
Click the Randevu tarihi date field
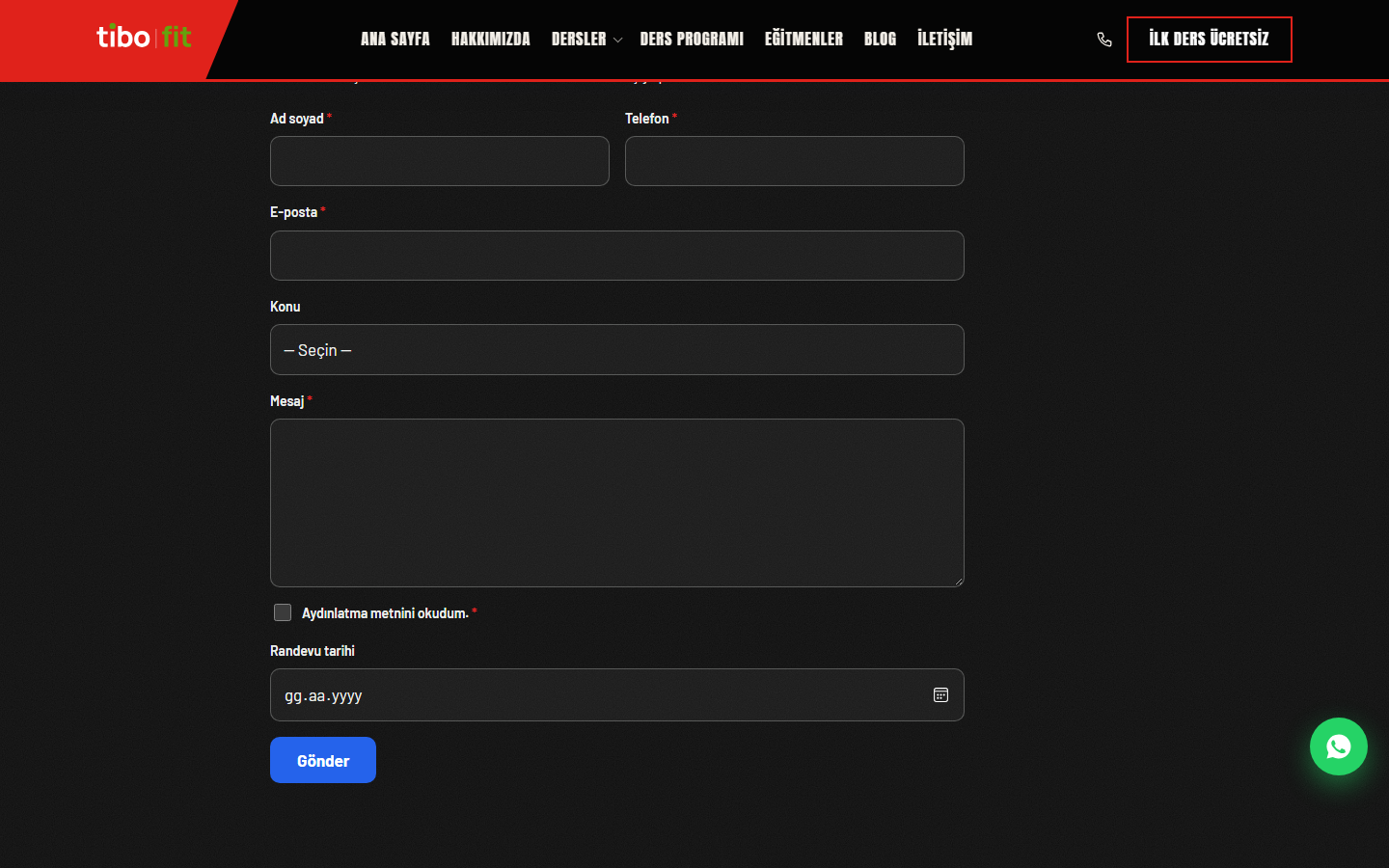coord(617,694)
